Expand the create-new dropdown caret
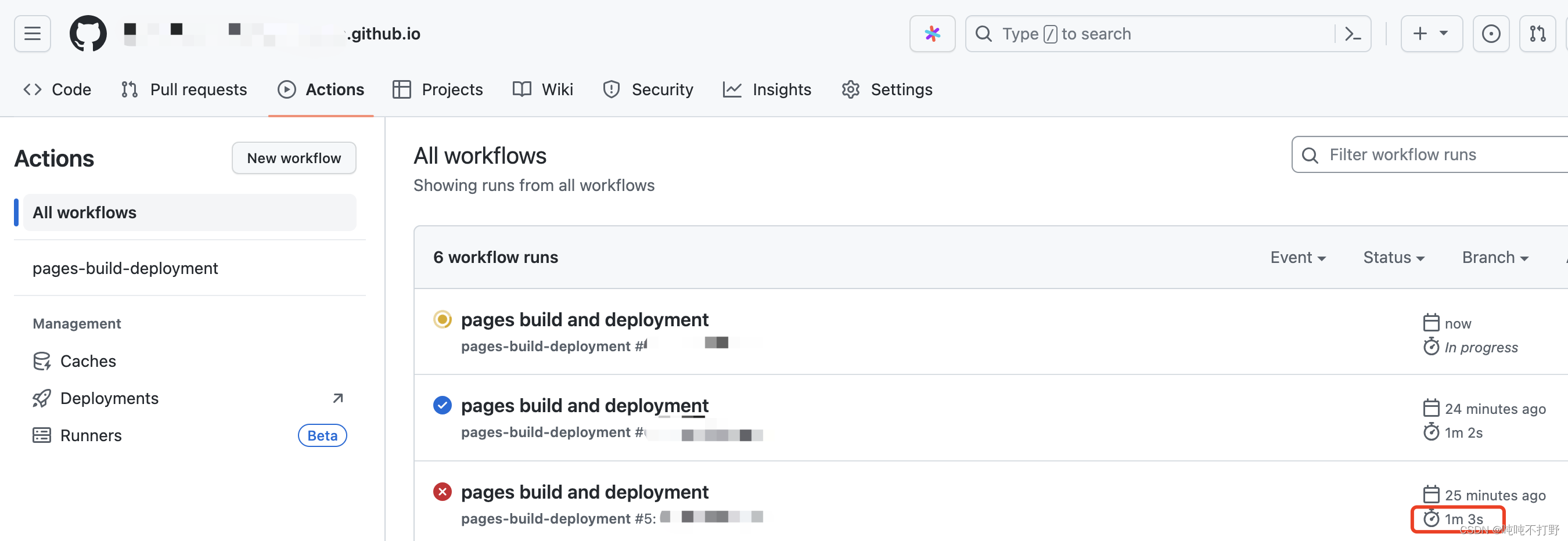The height and width of the screenshot is (541, 1568). pyautogui.click(x=1444, y=34)
